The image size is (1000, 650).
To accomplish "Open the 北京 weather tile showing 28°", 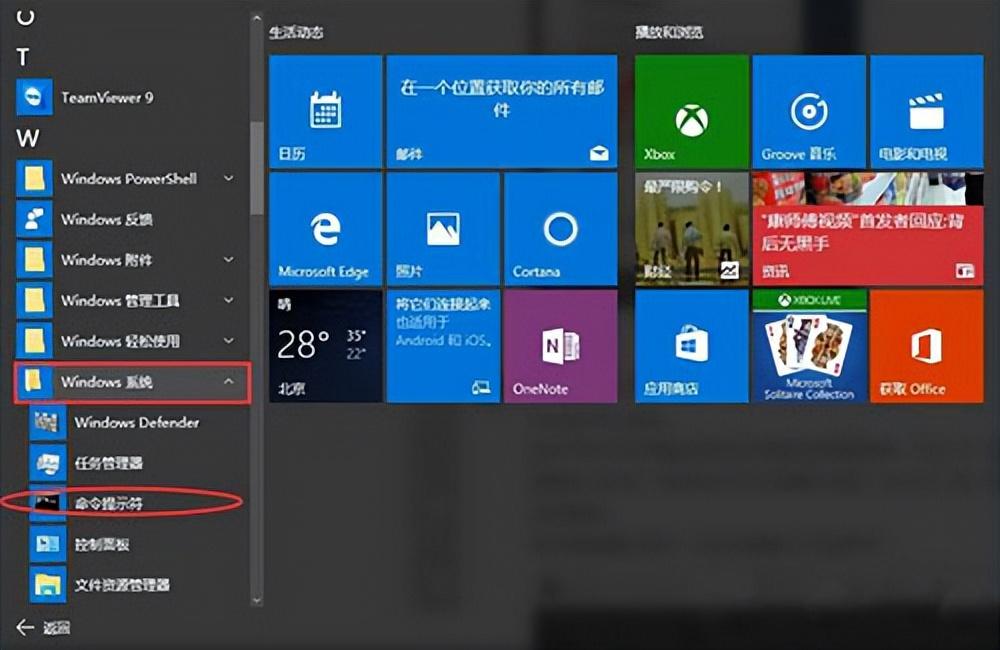I will [325, 346].
